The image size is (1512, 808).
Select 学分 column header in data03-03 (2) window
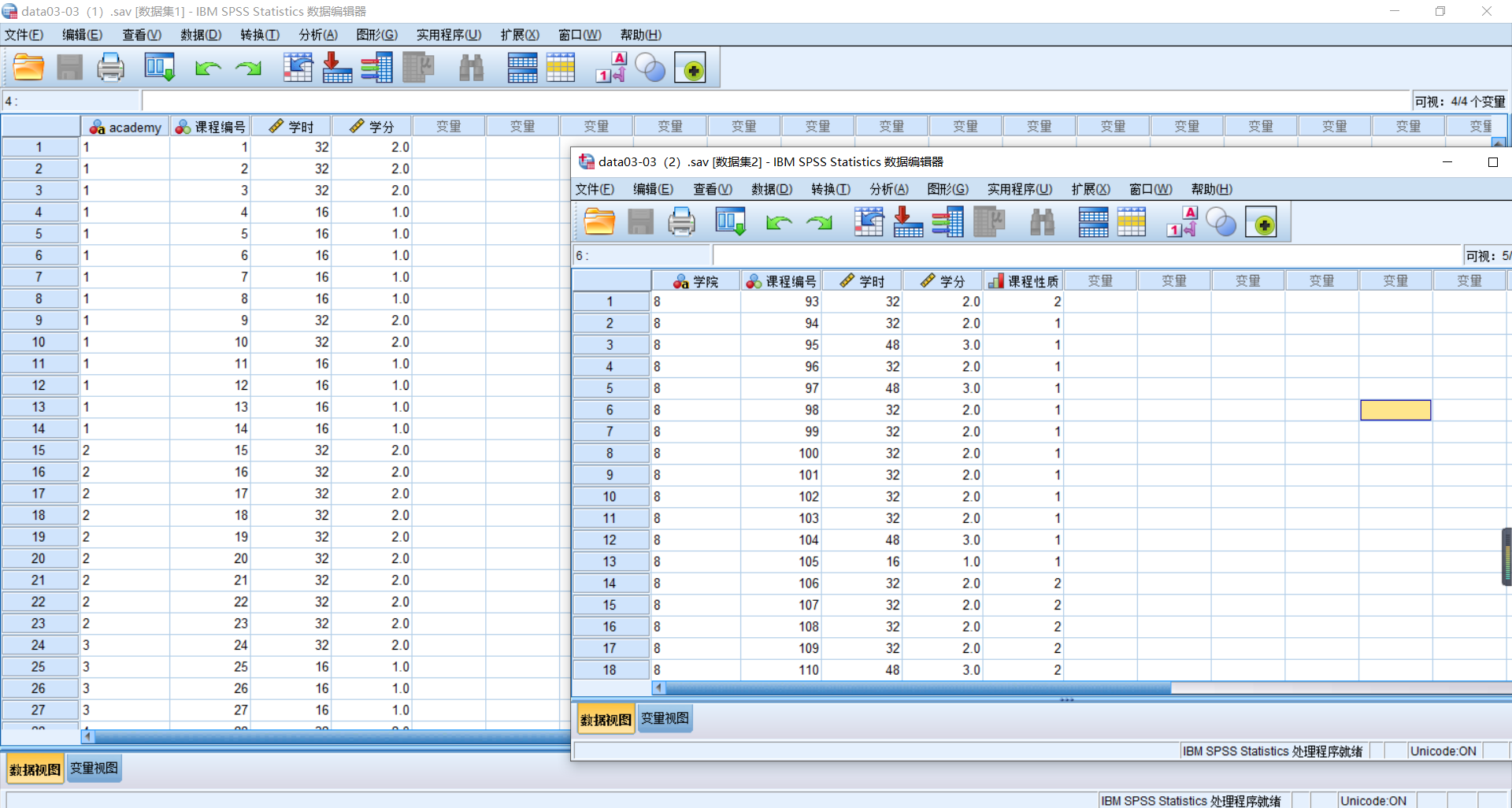point(943,281)
